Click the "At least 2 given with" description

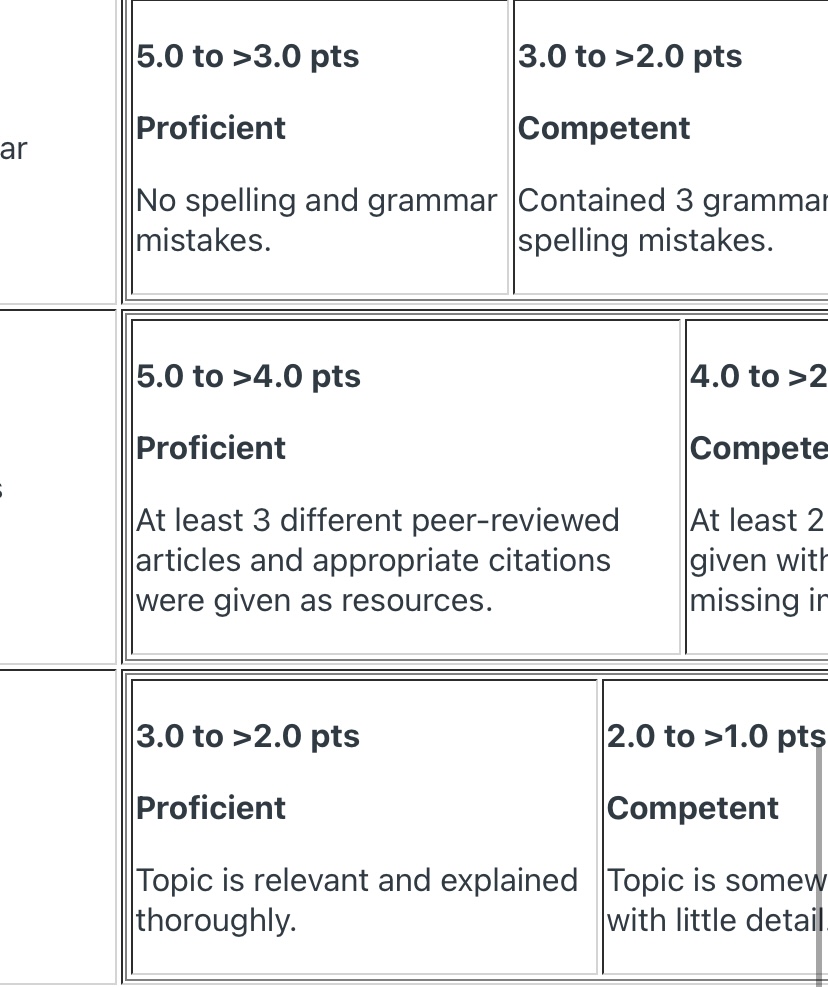pyautogui.click(x=758, y=560)
